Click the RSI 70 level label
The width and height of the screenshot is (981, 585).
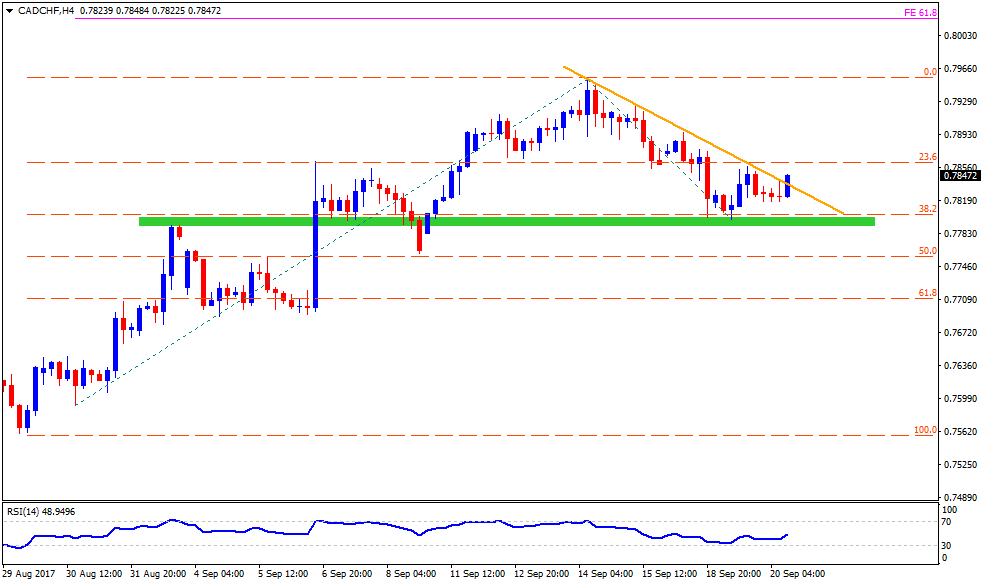point(947,522)
